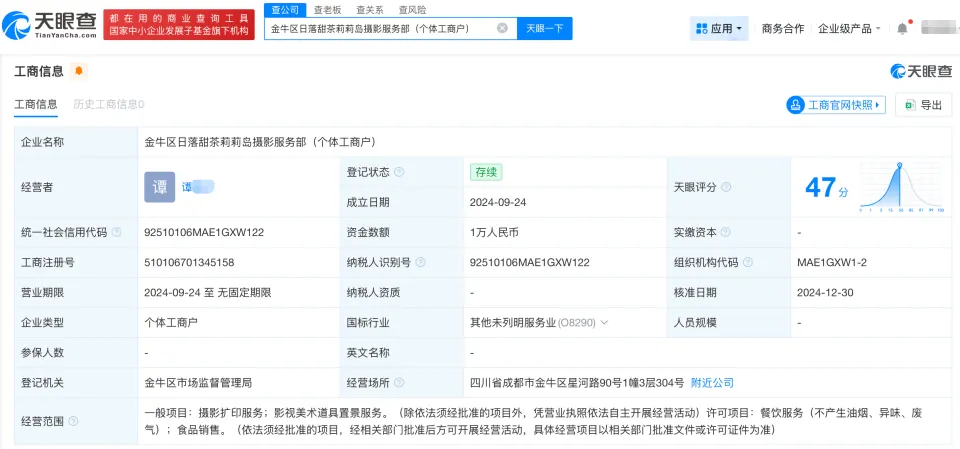Show help for 纳税人识别号

(421, 262)
